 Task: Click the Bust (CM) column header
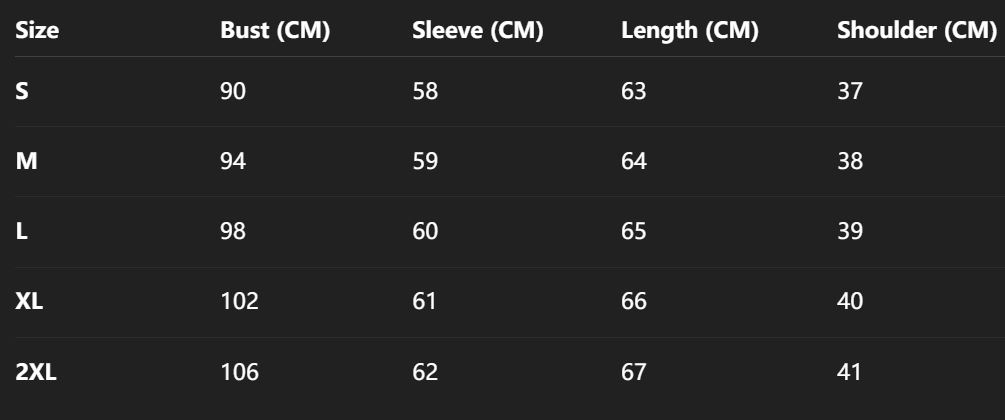(x=275, y=31)
